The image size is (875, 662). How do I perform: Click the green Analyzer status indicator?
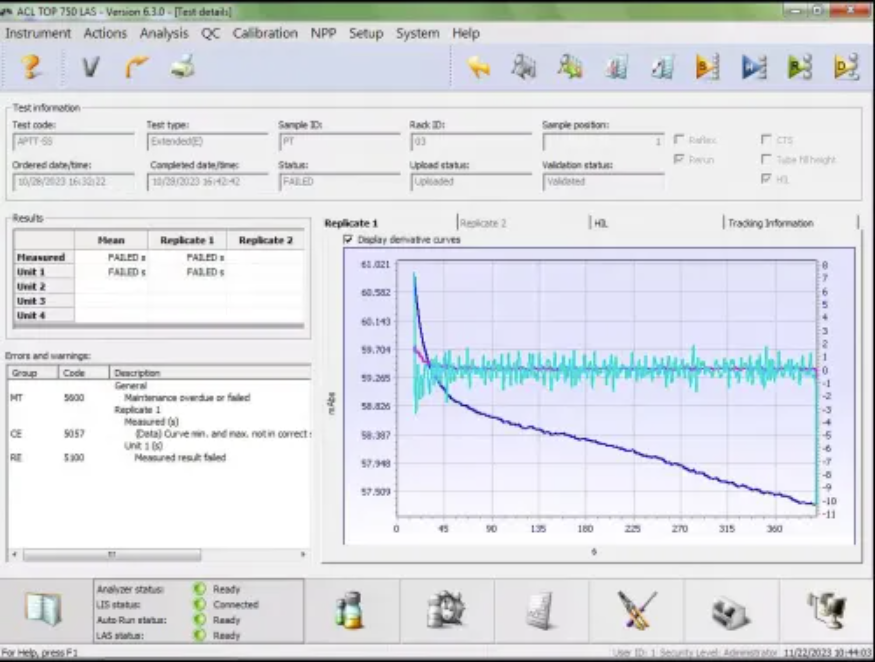coord(200,588)
